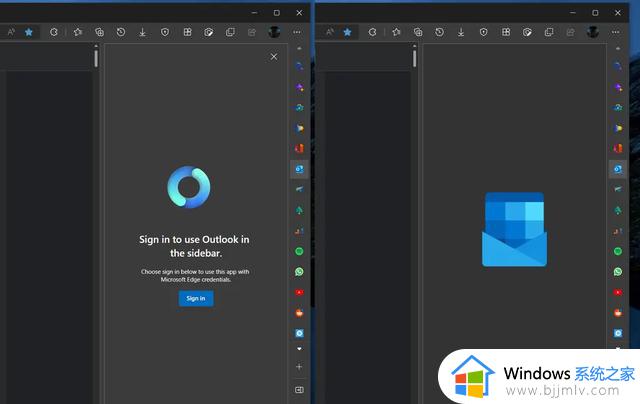Open Shopping tag icon in right window sidebar

618,128
